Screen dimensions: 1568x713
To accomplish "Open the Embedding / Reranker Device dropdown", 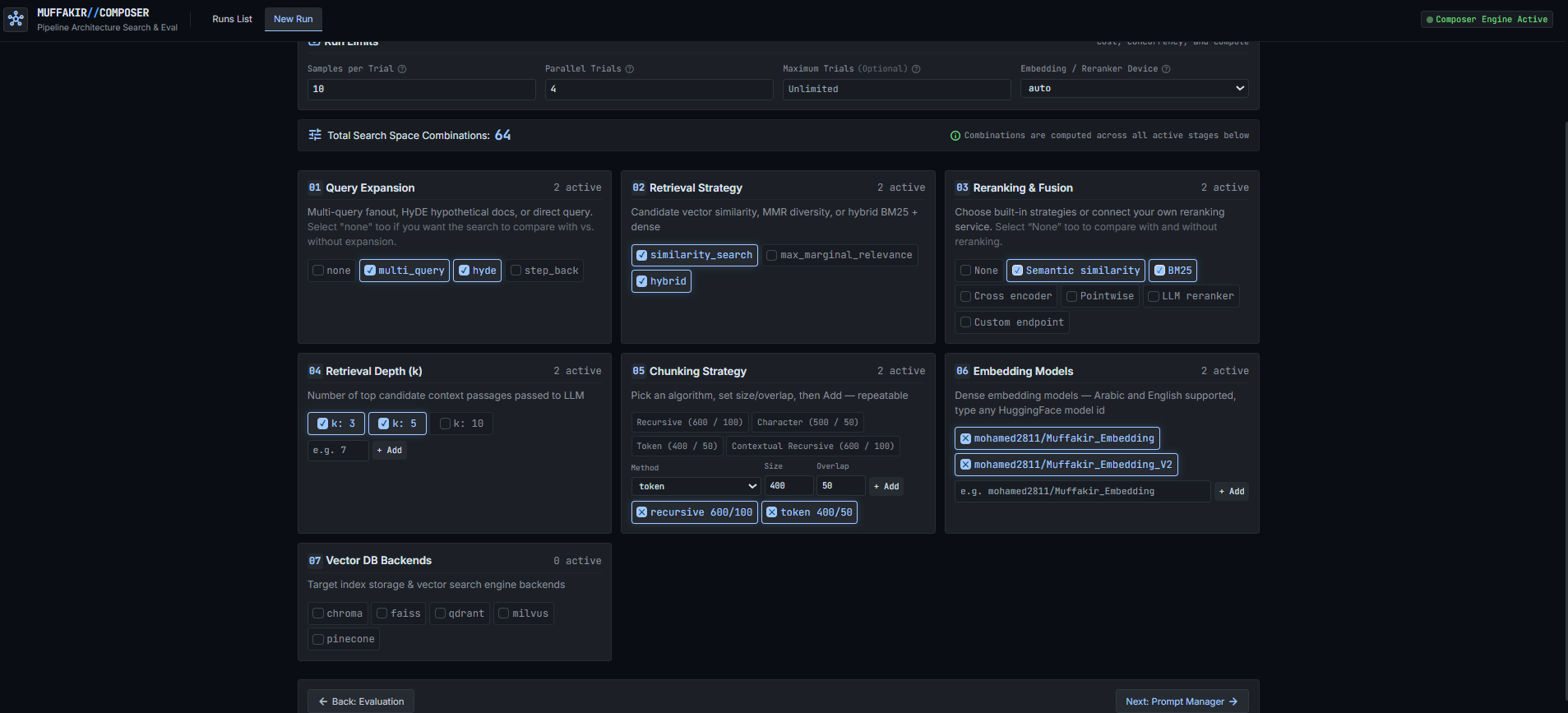I will 1134,88.
